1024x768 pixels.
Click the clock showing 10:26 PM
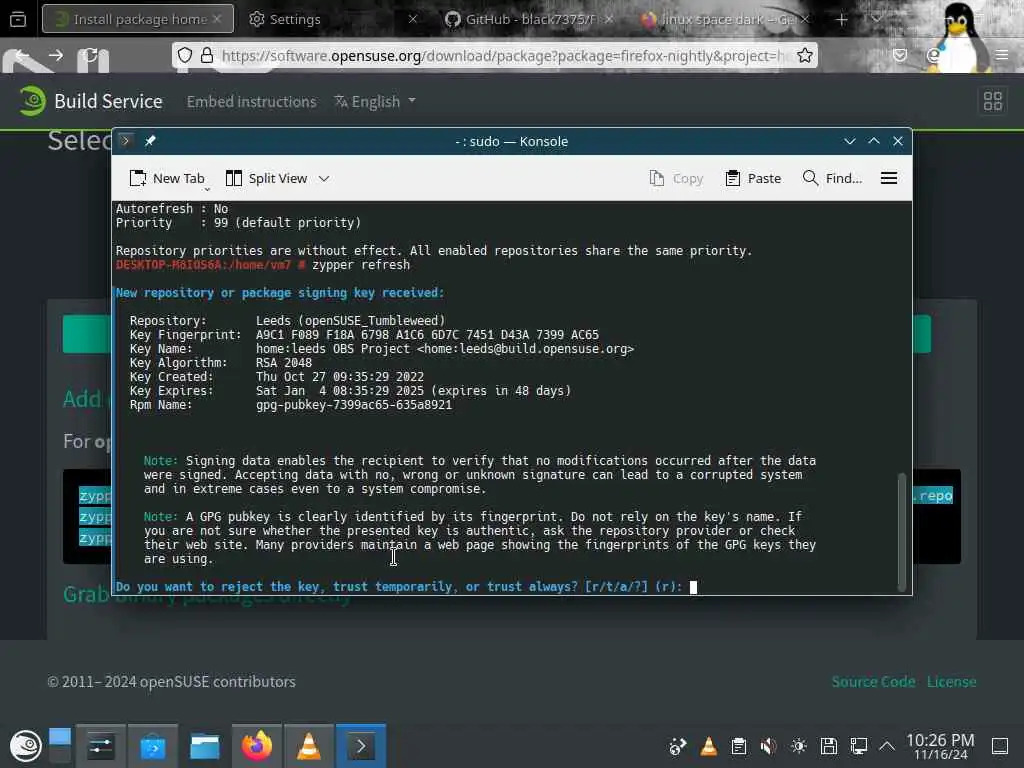(940, 746)
